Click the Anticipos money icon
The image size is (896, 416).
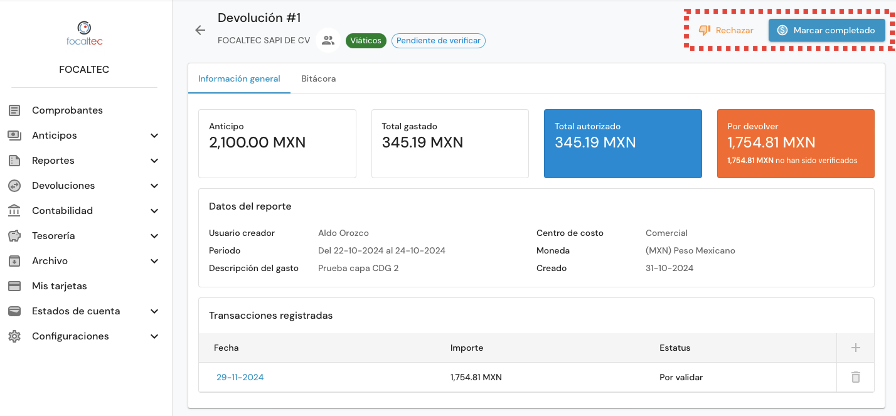pos(15,135)
